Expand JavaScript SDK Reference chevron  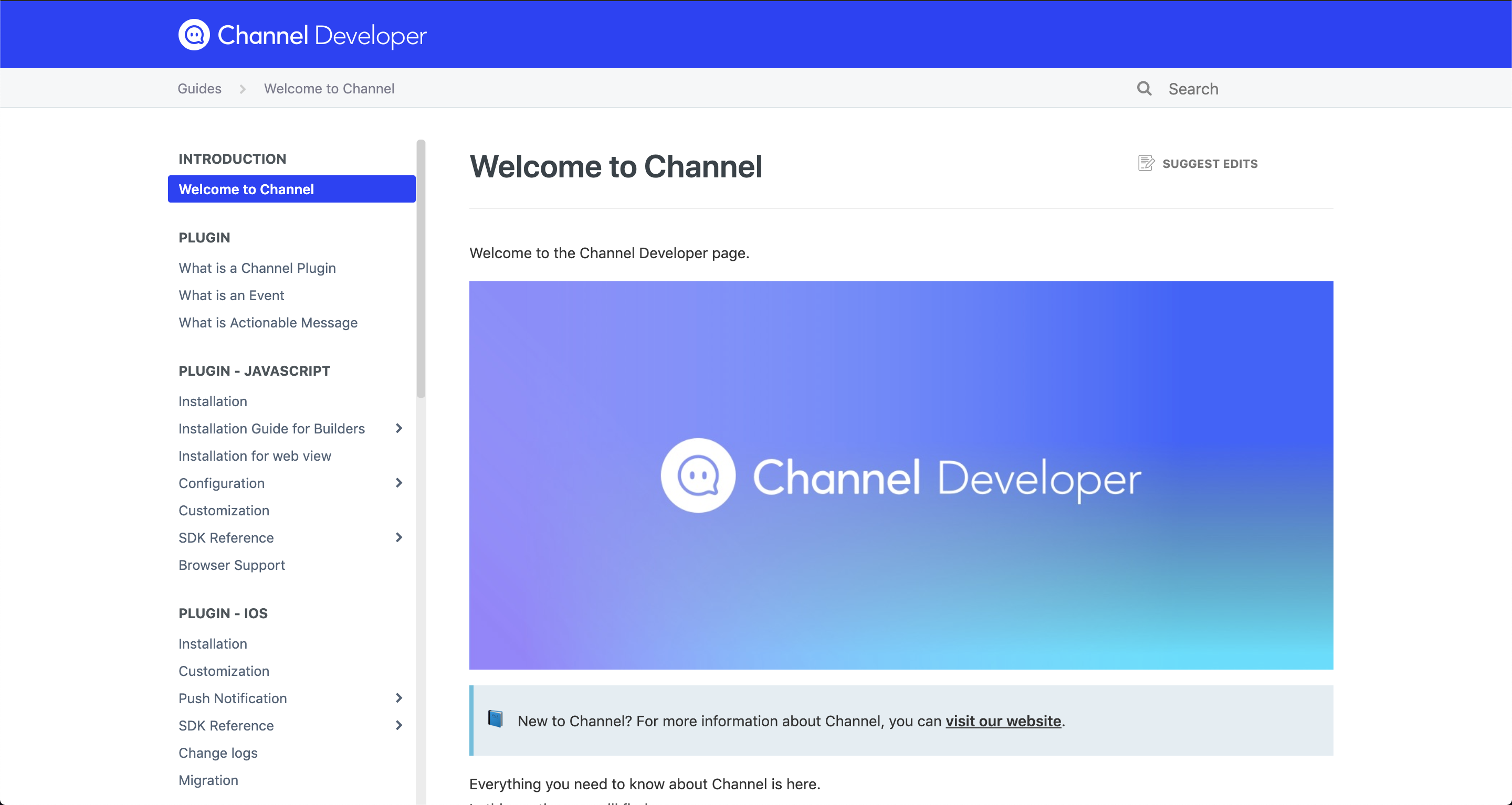coord(399,537)
